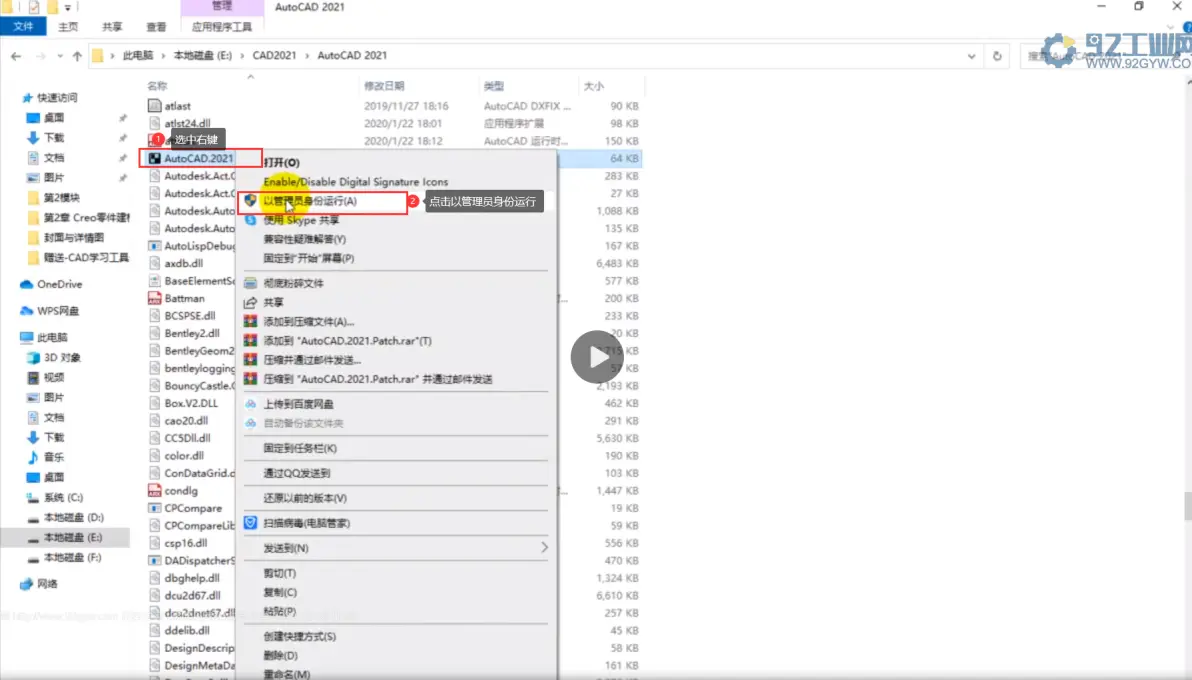Click the vertical scrollbar thumb on the right
This screenshot has height=680, width=1192.
coord(1187,506)
